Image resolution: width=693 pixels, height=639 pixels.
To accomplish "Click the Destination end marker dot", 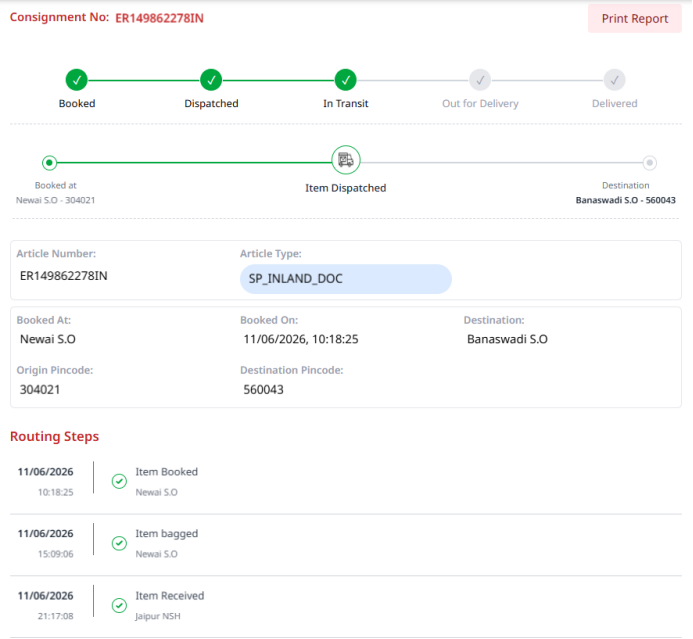I will pyautogui.click(x=649, y=163).
